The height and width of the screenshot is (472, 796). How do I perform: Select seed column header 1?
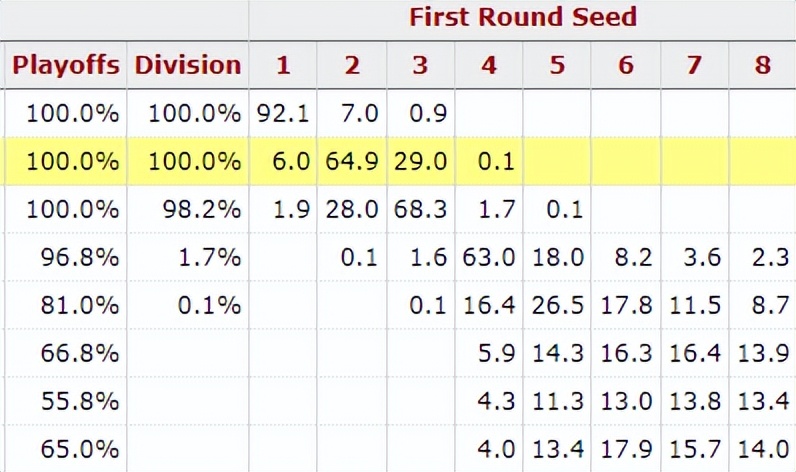pyautogui.click(x=283, y=66)
